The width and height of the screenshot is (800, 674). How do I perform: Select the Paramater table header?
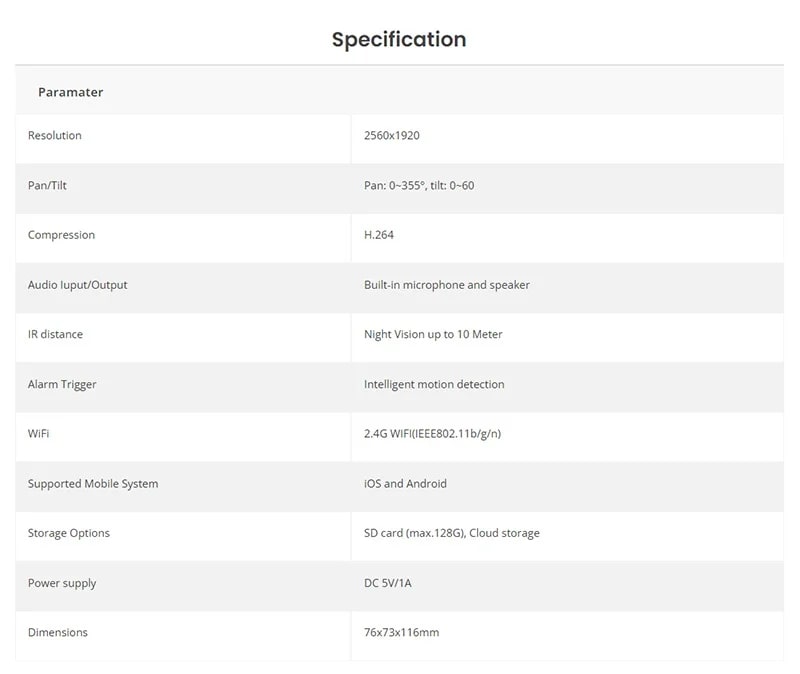[x=70, y=92]
